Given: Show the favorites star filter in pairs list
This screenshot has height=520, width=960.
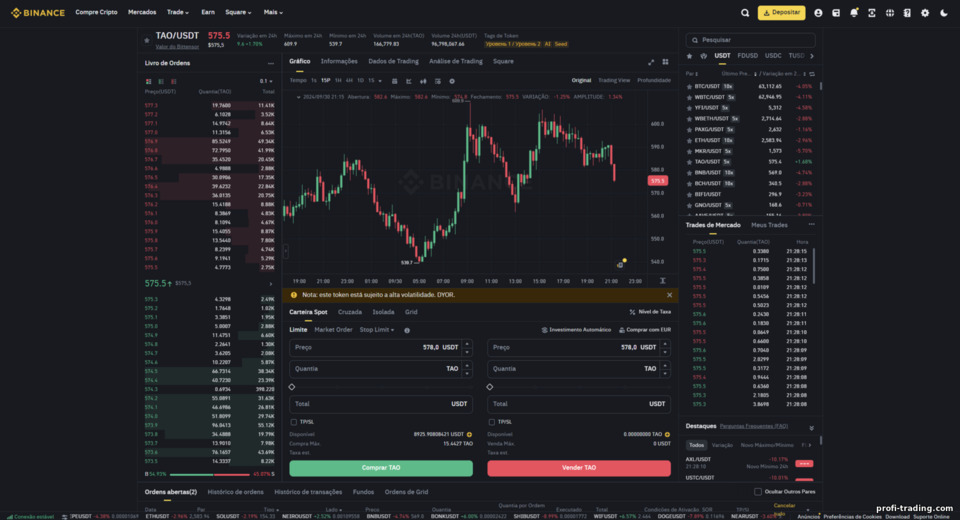Looking at the screenshot, I should [x=689, y=56].
